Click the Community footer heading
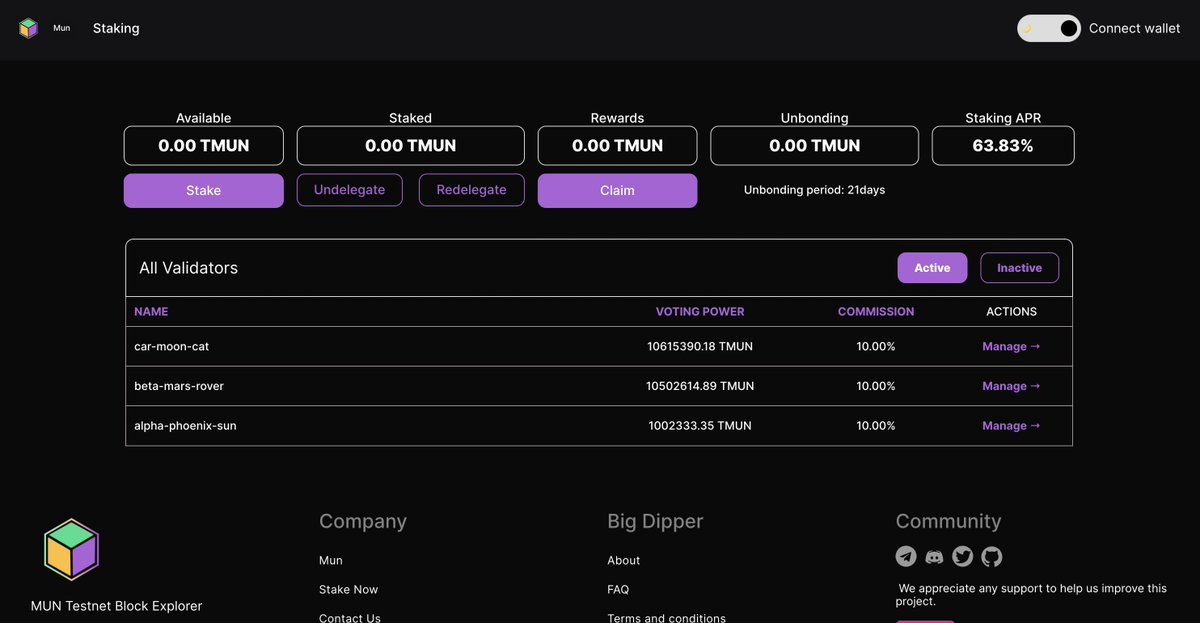This screenshot has height=623, width=1200. tap(948, 522)
